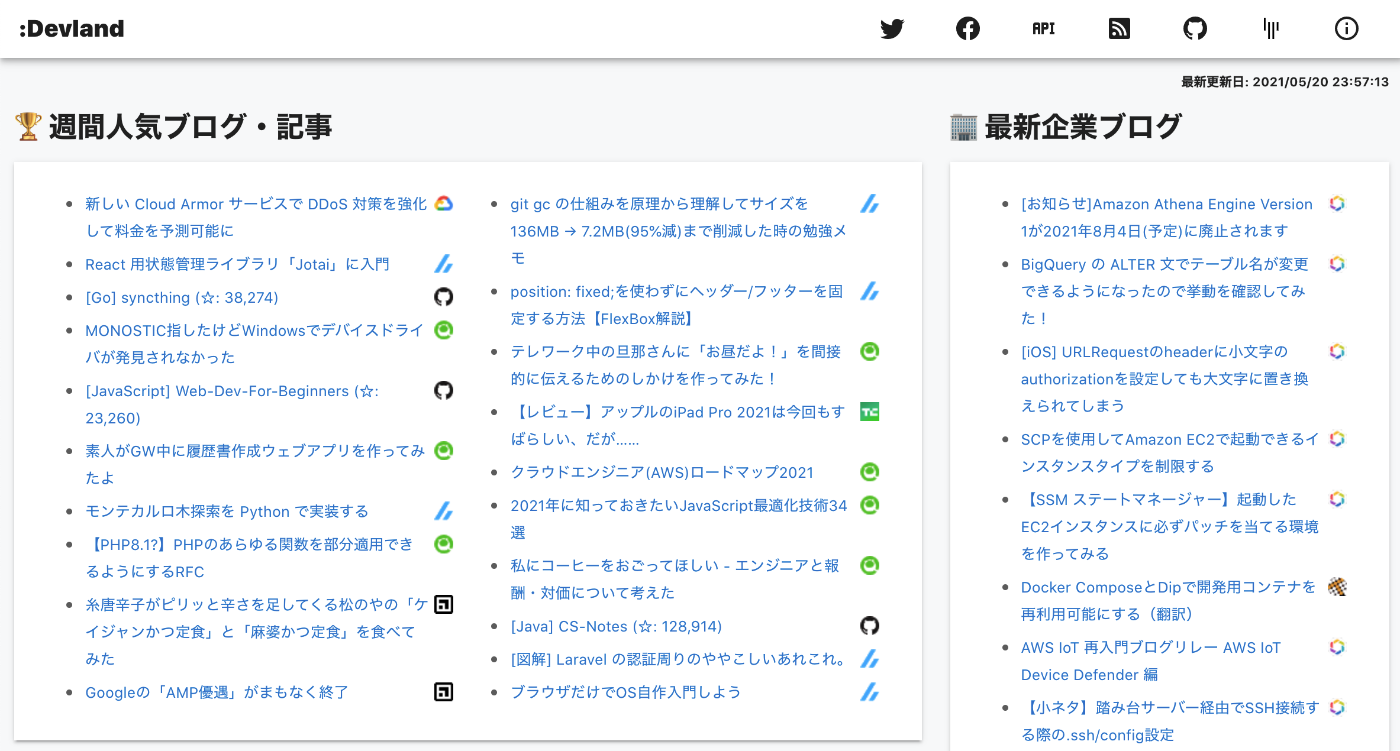
Task: Click the Zenn icon beside git gc article
Action: click(x=870, y=204)
